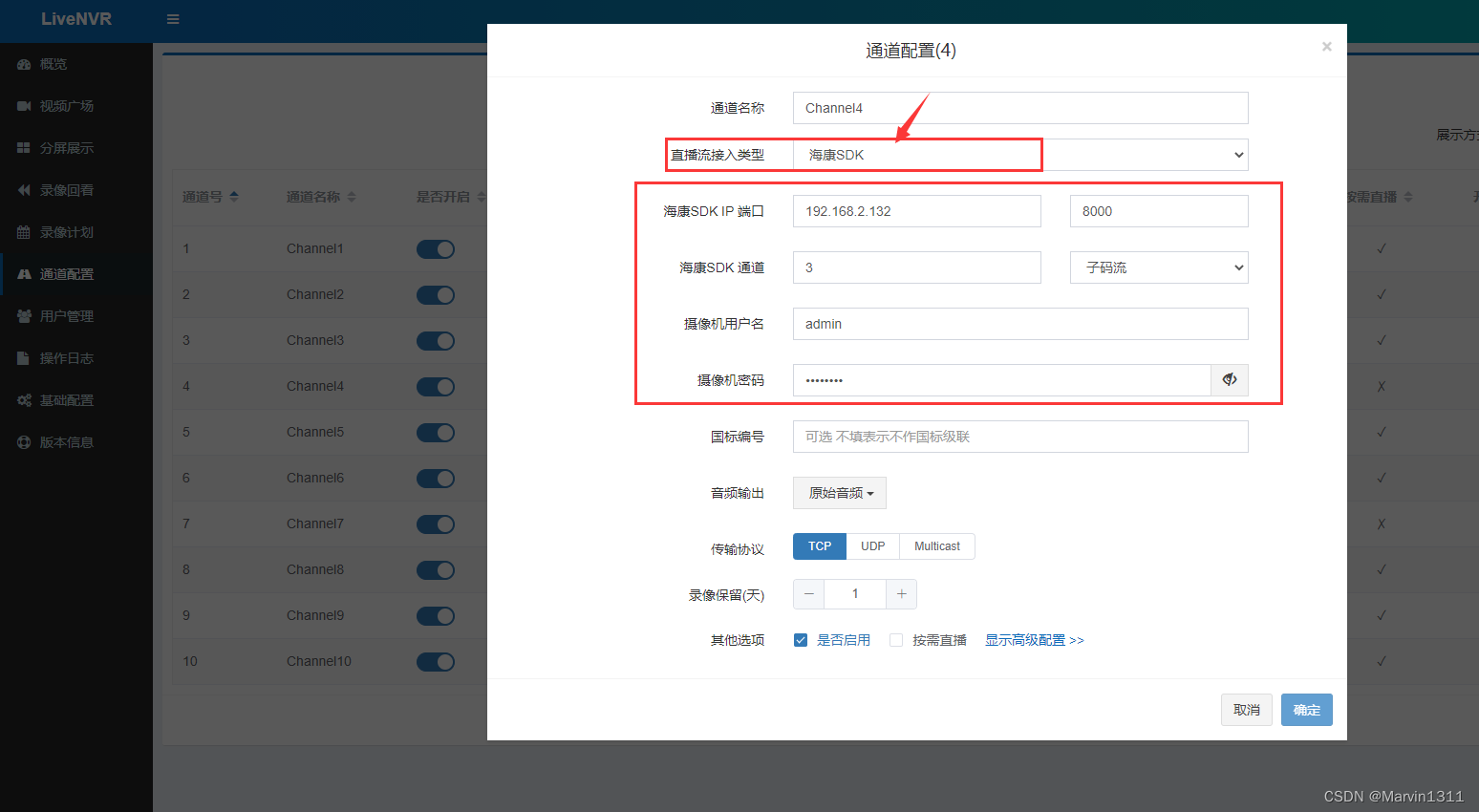
Task: Toggle the Channel3 enable switch
Action: tap(436, 341)
